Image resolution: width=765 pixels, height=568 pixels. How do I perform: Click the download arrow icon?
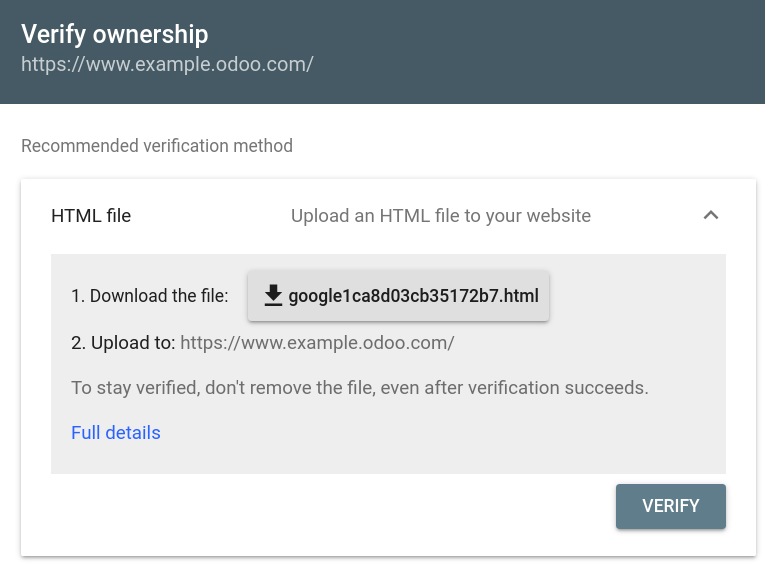[273, 296]
